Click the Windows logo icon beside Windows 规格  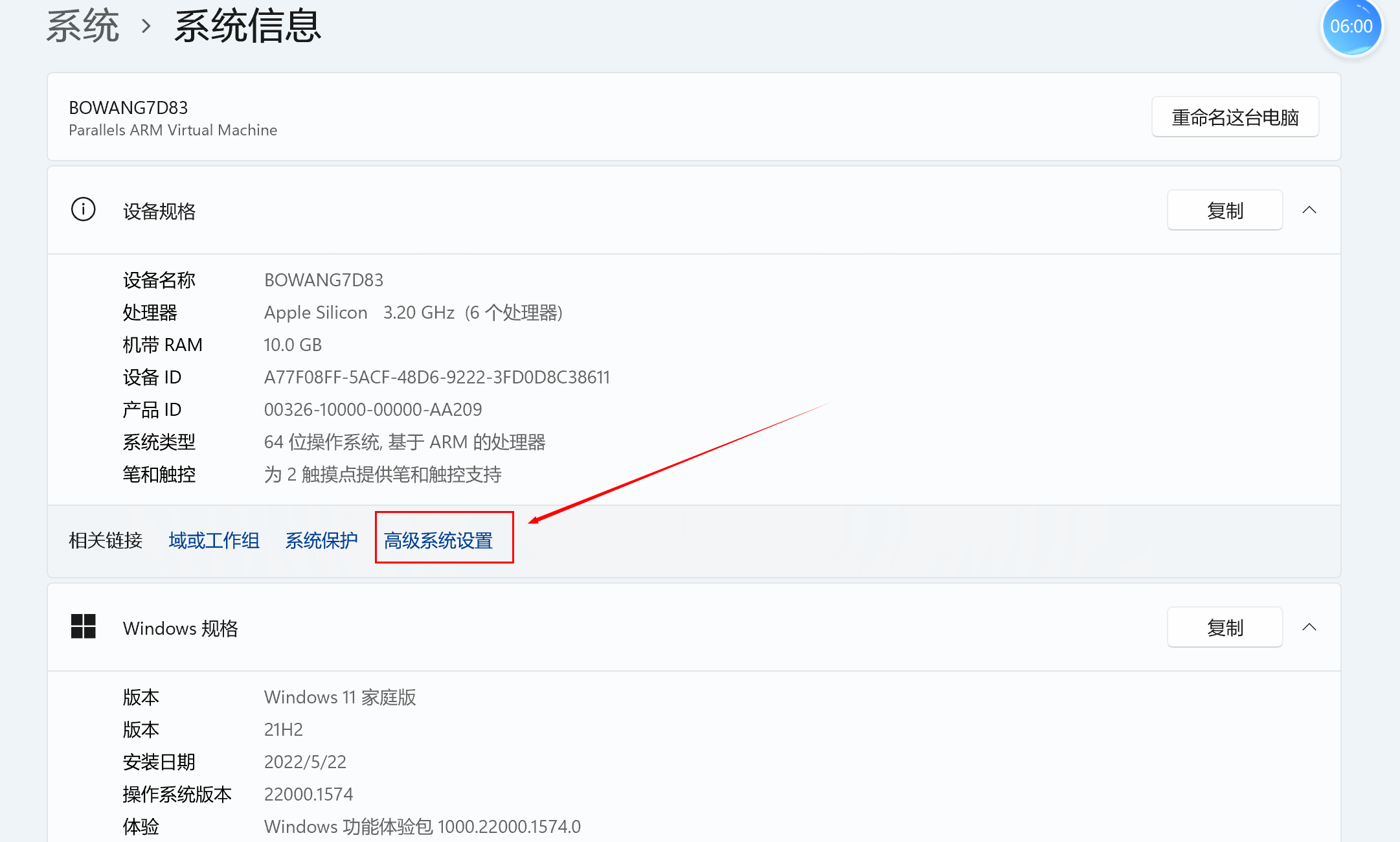(83, 626)
